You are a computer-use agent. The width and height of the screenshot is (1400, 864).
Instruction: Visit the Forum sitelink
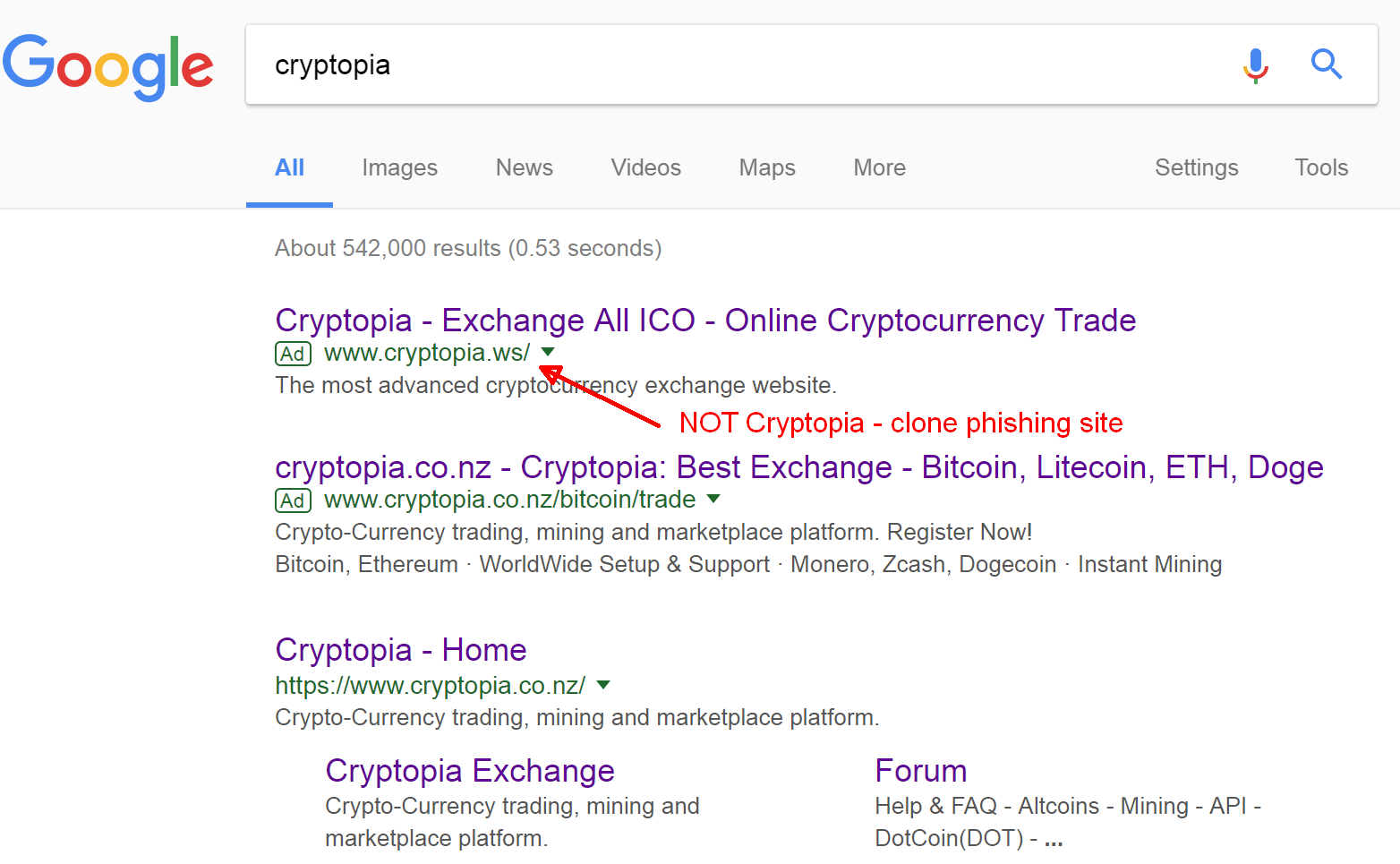coord(921,771)
